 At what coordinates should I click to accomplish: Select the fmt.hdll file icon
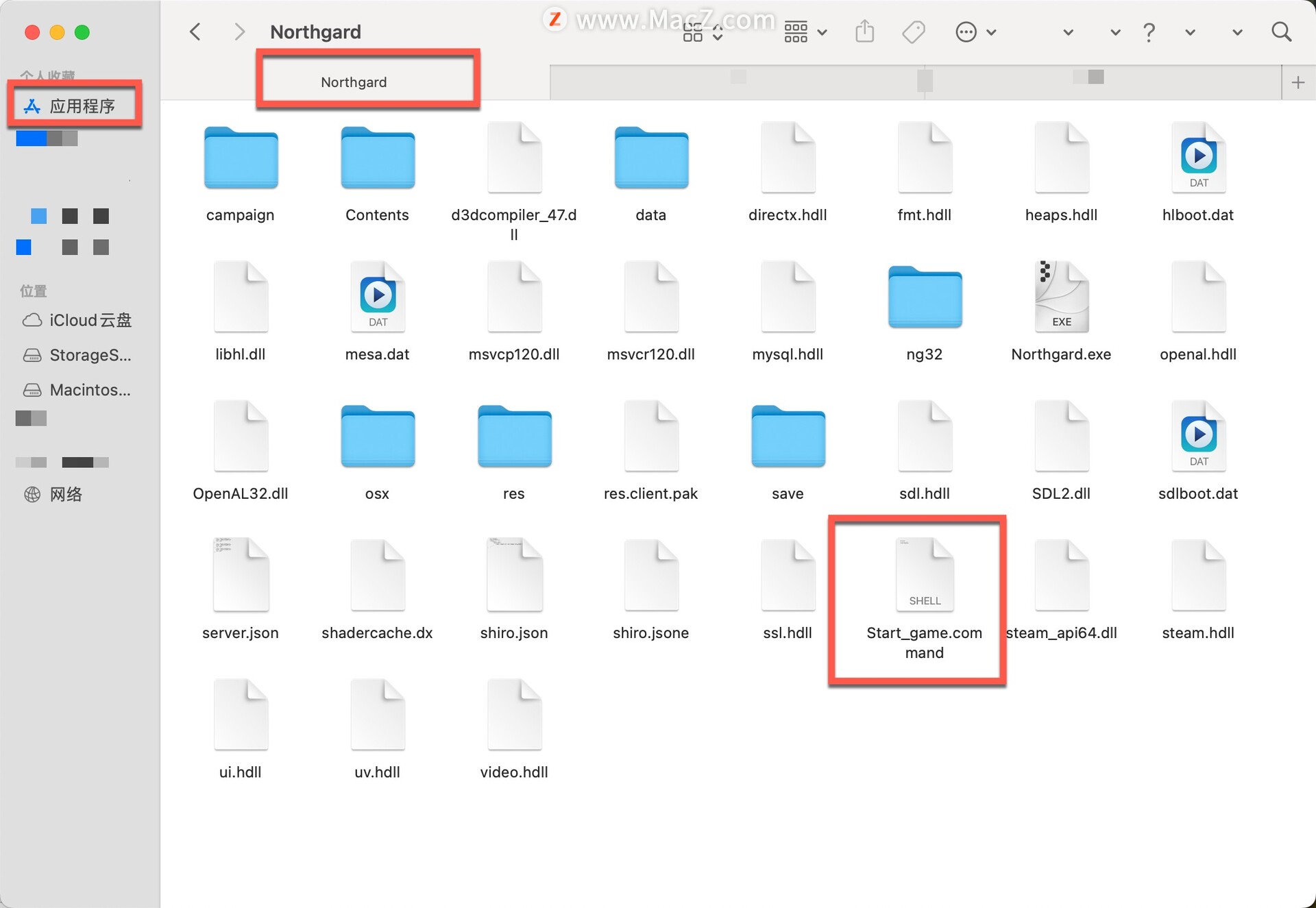(925, 158)
